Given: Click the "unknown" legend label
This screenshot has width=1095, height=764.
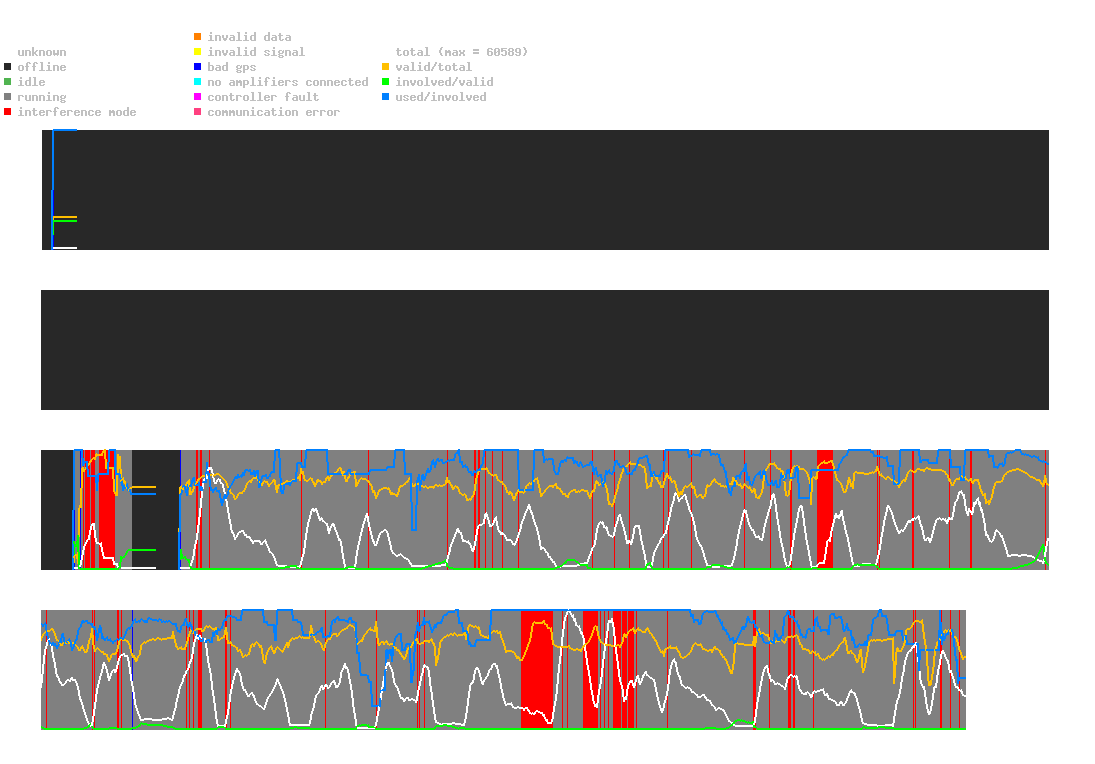Looking at the screenshot, I should (42, 52).
